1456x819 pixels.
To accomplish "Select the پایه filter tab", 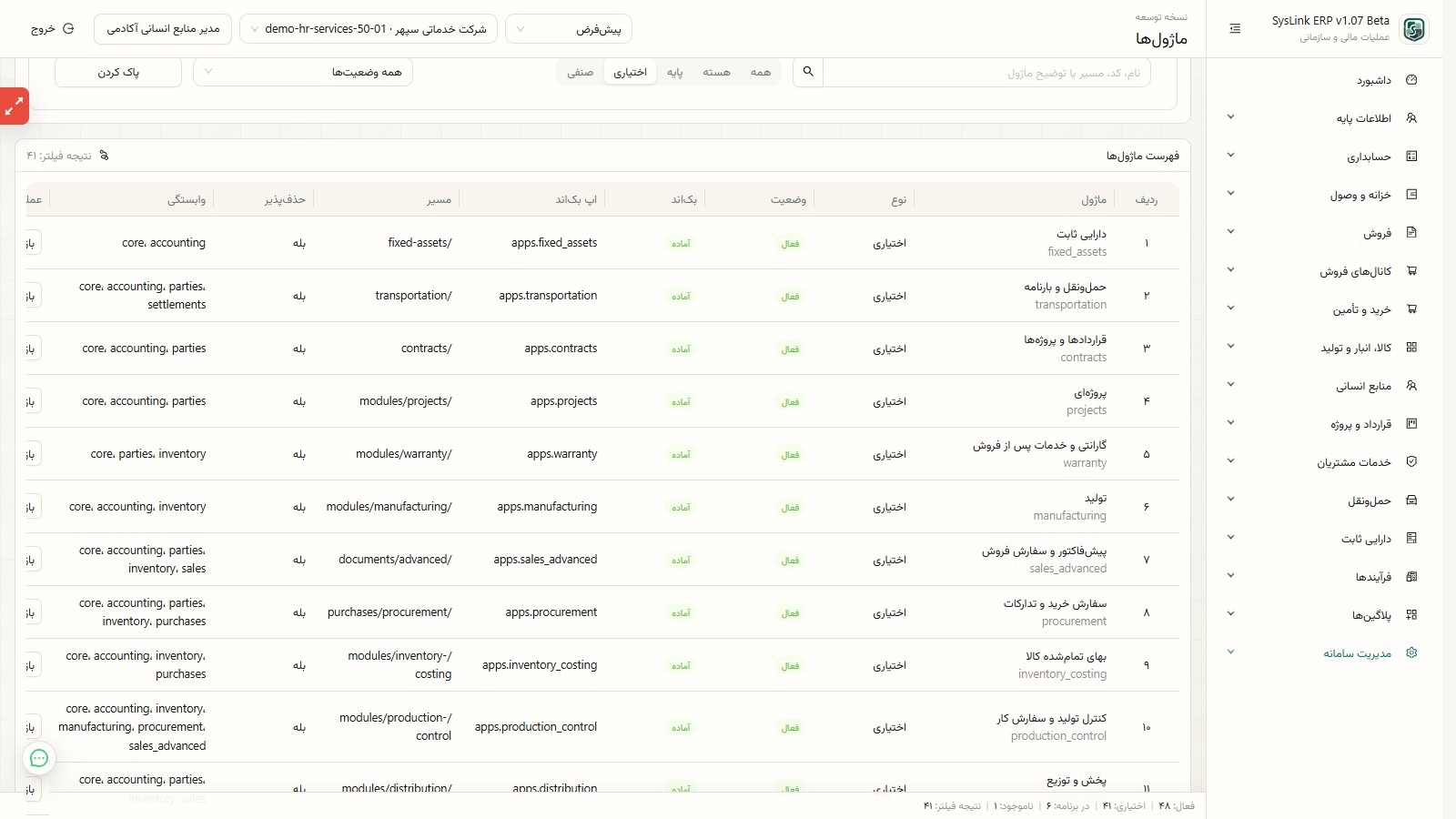I will coord(674,72).
